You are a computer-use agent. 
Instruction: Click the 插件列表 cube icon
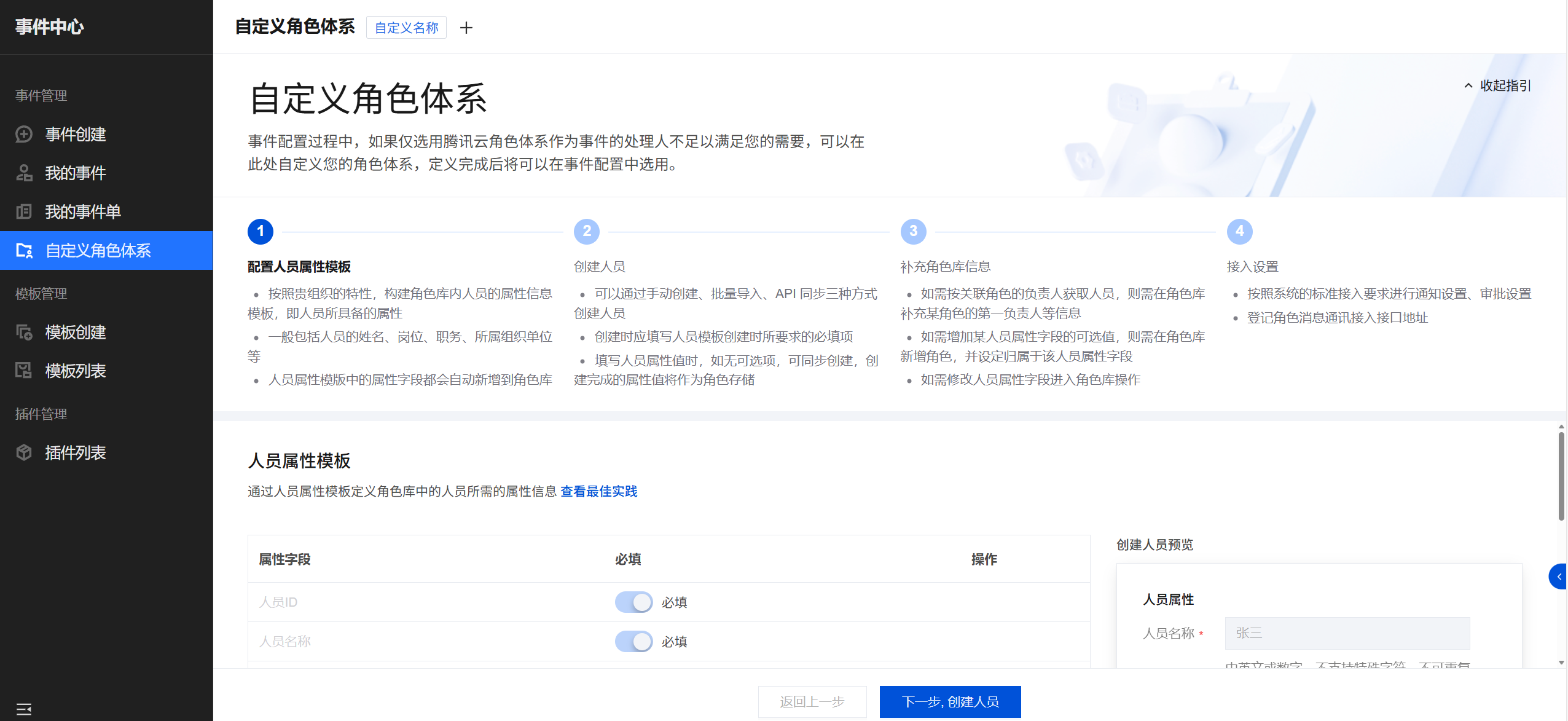(x=24, y=452)
